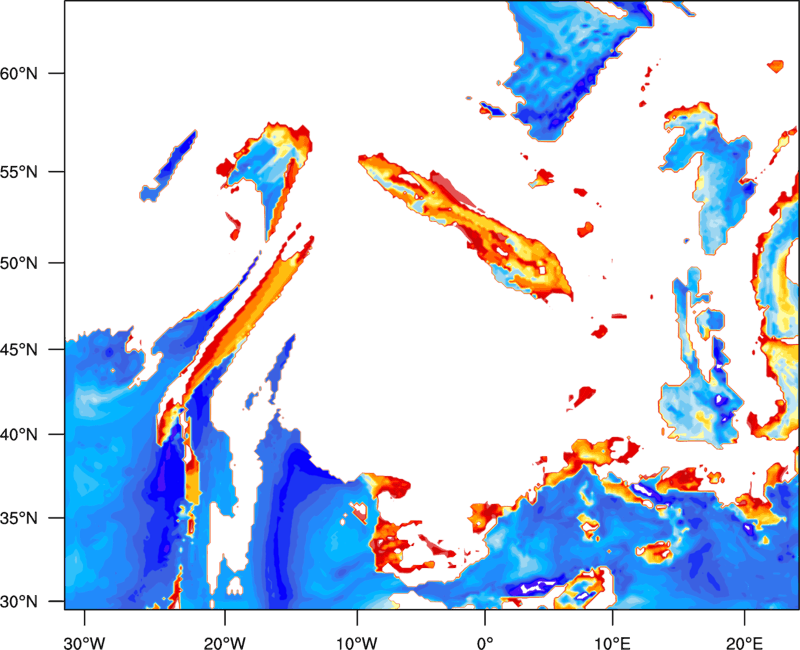
Task: Click the 10°W longitude label
Action: (357, 643)
